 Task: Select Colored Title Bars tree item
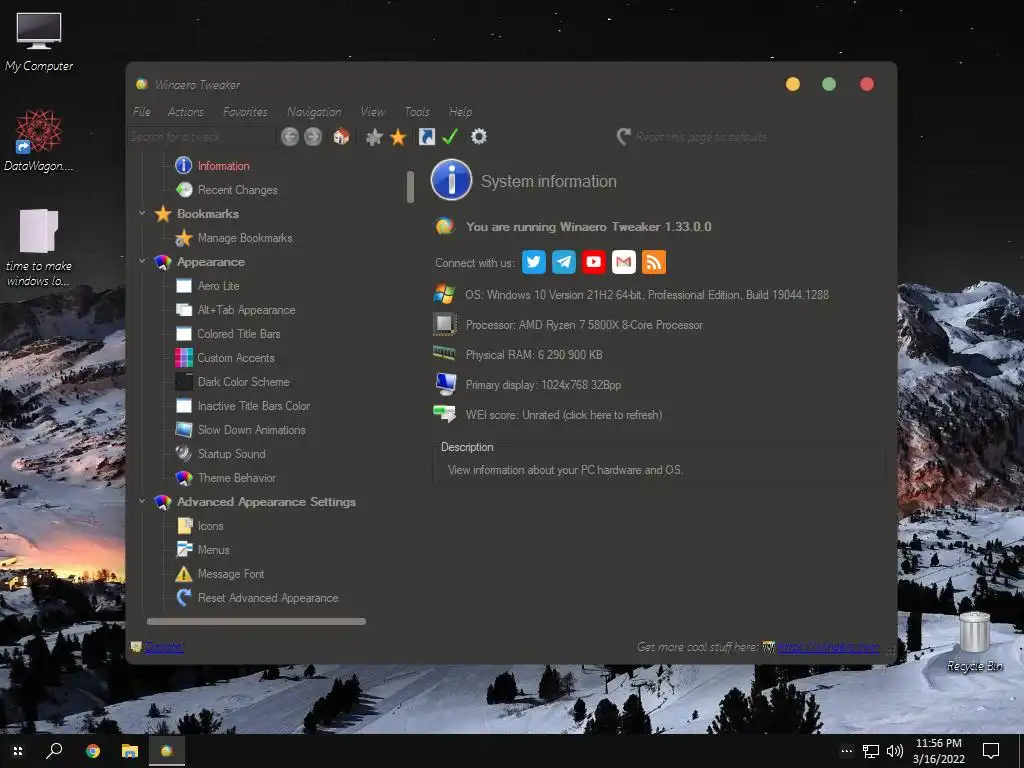pos(238,334)
